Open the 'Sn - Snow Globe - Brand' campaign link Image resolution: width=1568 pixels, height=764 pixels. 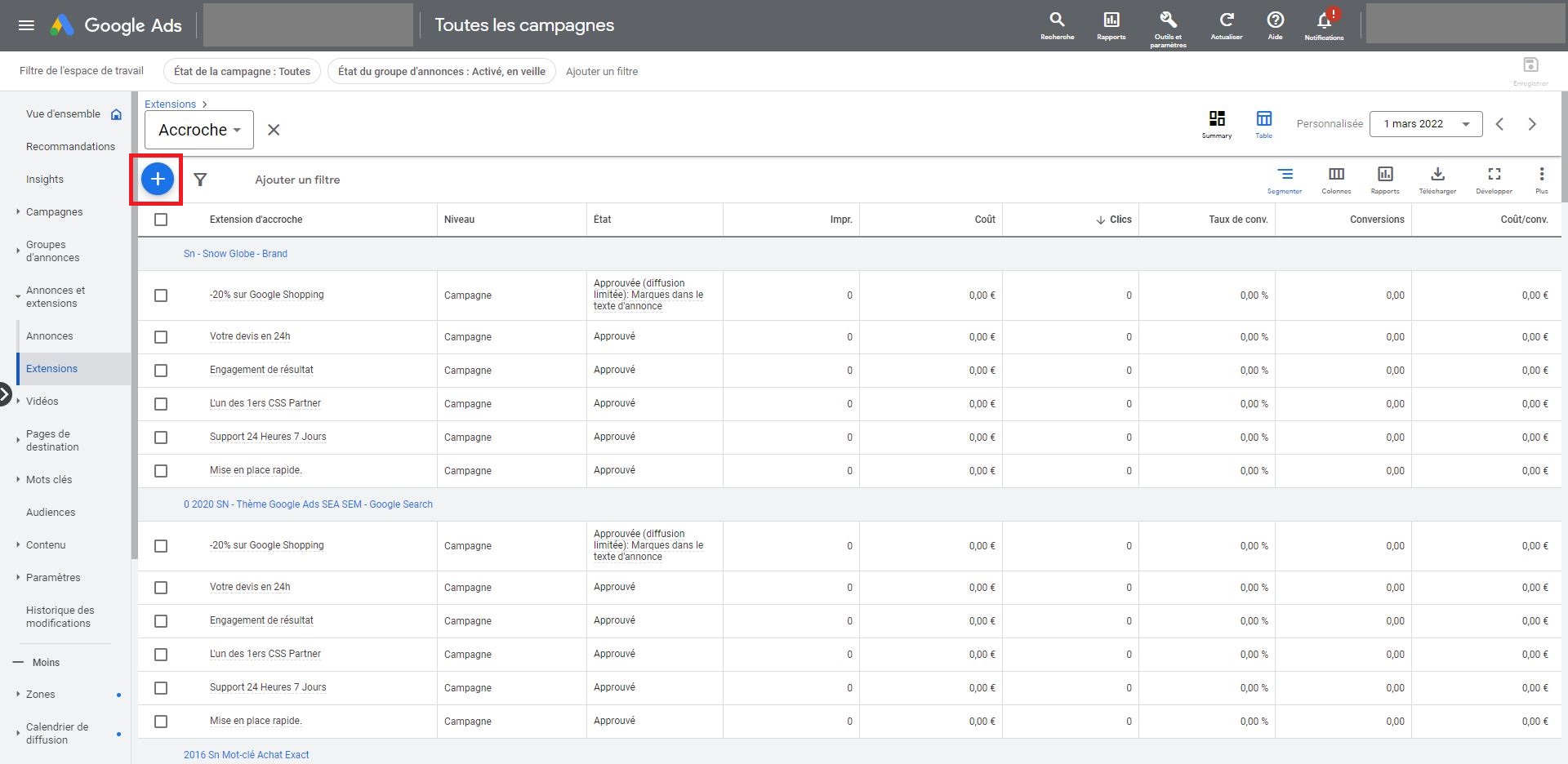[235, 254]
